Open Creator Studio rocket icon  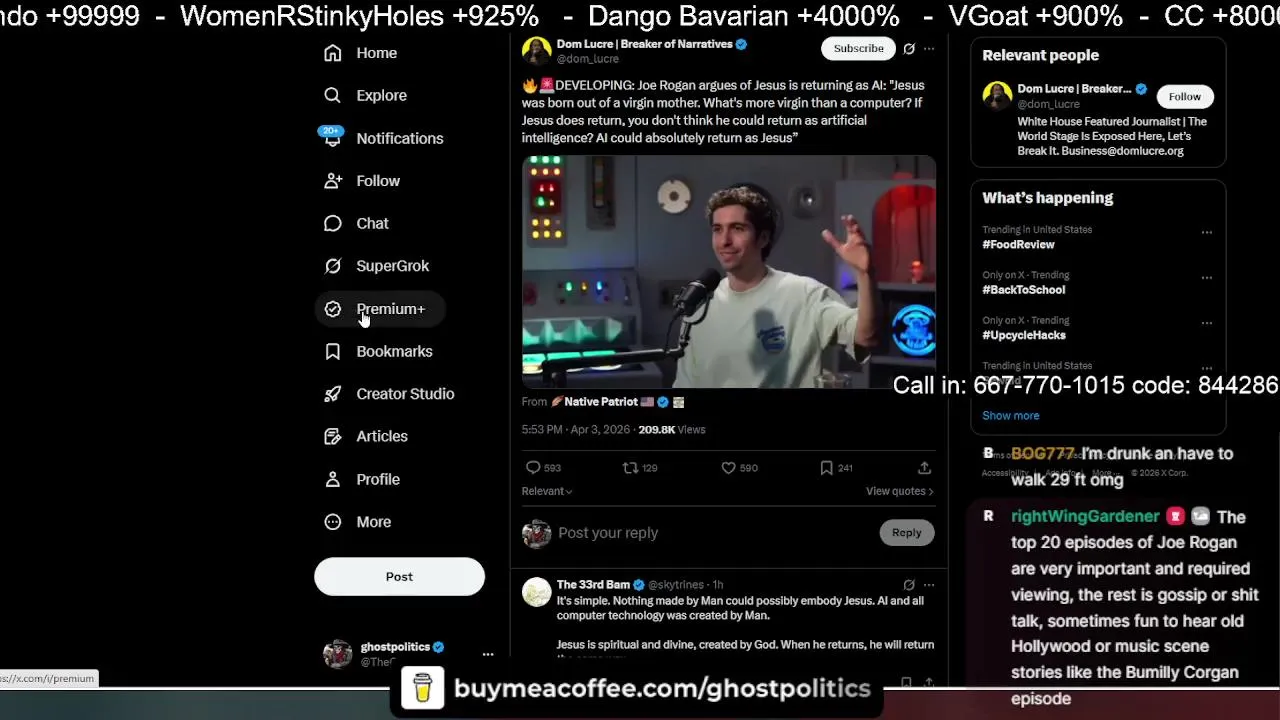(x=333, y=394)
